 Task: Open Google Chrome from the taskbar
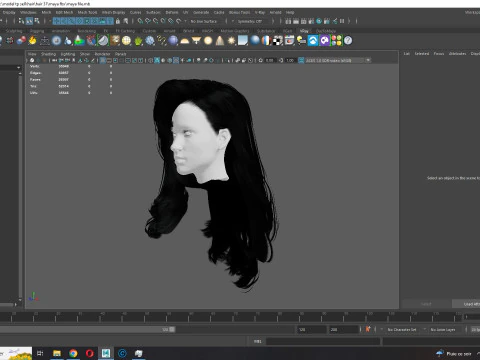point(73,353)
